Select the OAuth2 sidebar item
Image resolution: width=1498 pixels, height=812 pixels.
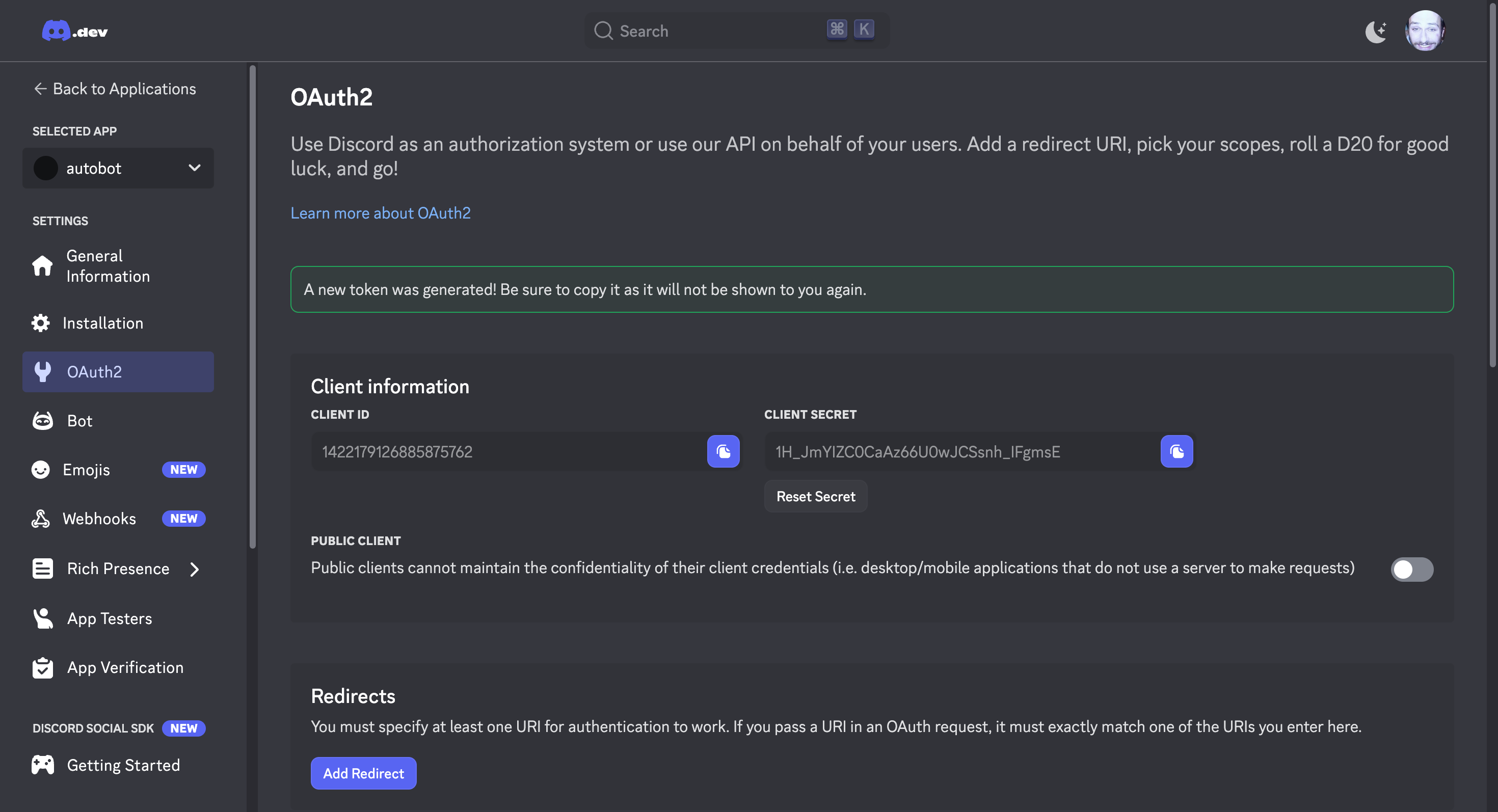pos(118,371)
